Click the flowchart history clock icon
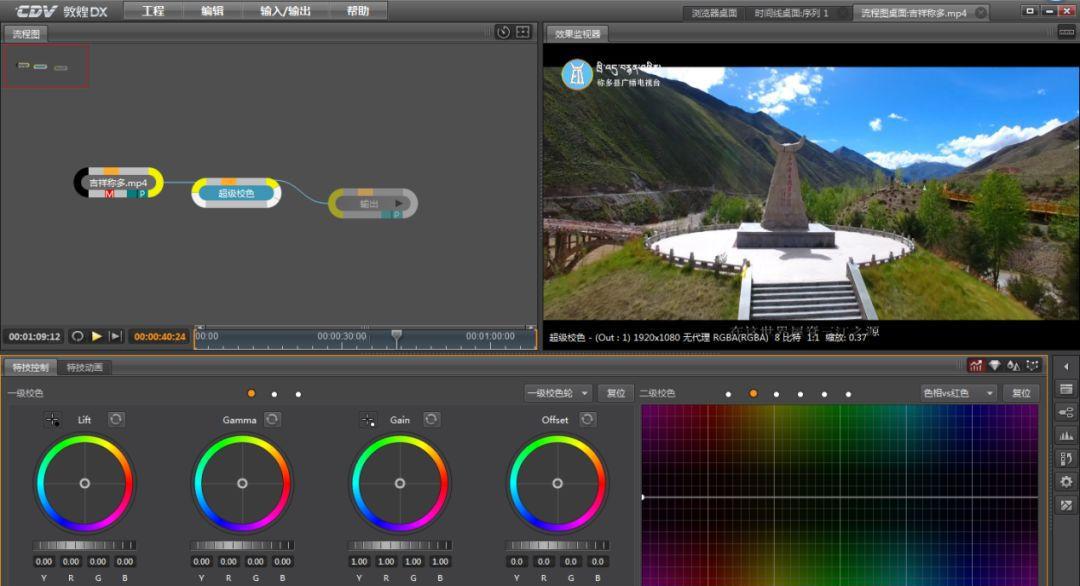Image resolution: width=1080 pixels, height=586 pixels. click(503, 32)
